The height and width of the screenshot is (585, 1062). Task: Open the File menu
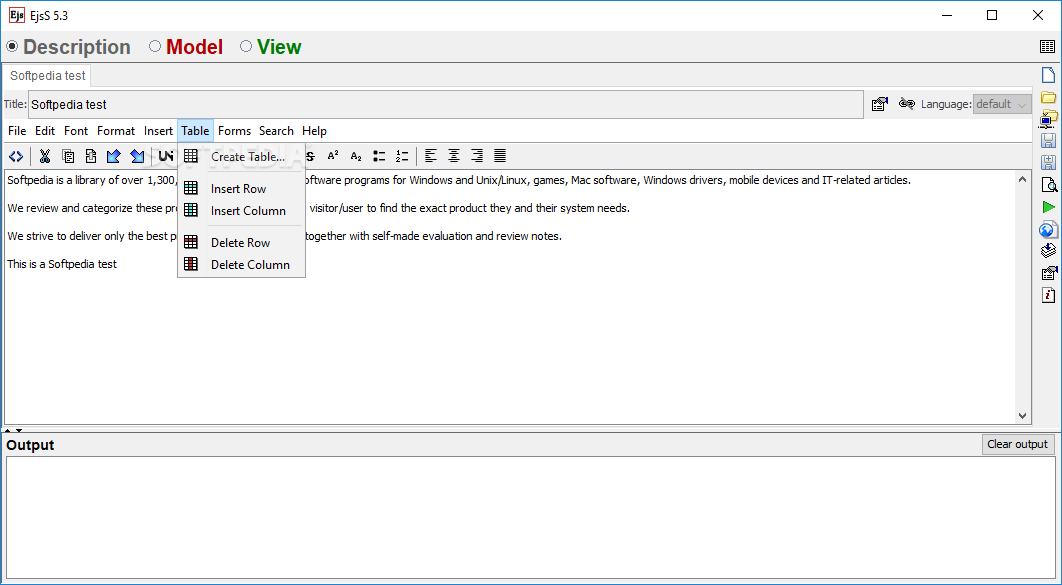[x=17, y=131]
